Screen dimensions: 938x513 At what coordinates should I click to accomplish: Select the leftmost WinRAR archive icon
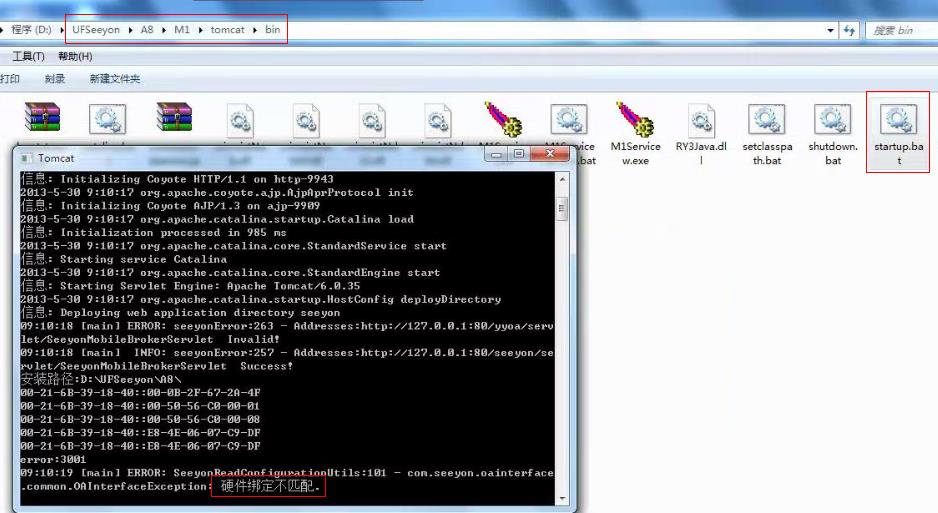click(x=42, y=119)
